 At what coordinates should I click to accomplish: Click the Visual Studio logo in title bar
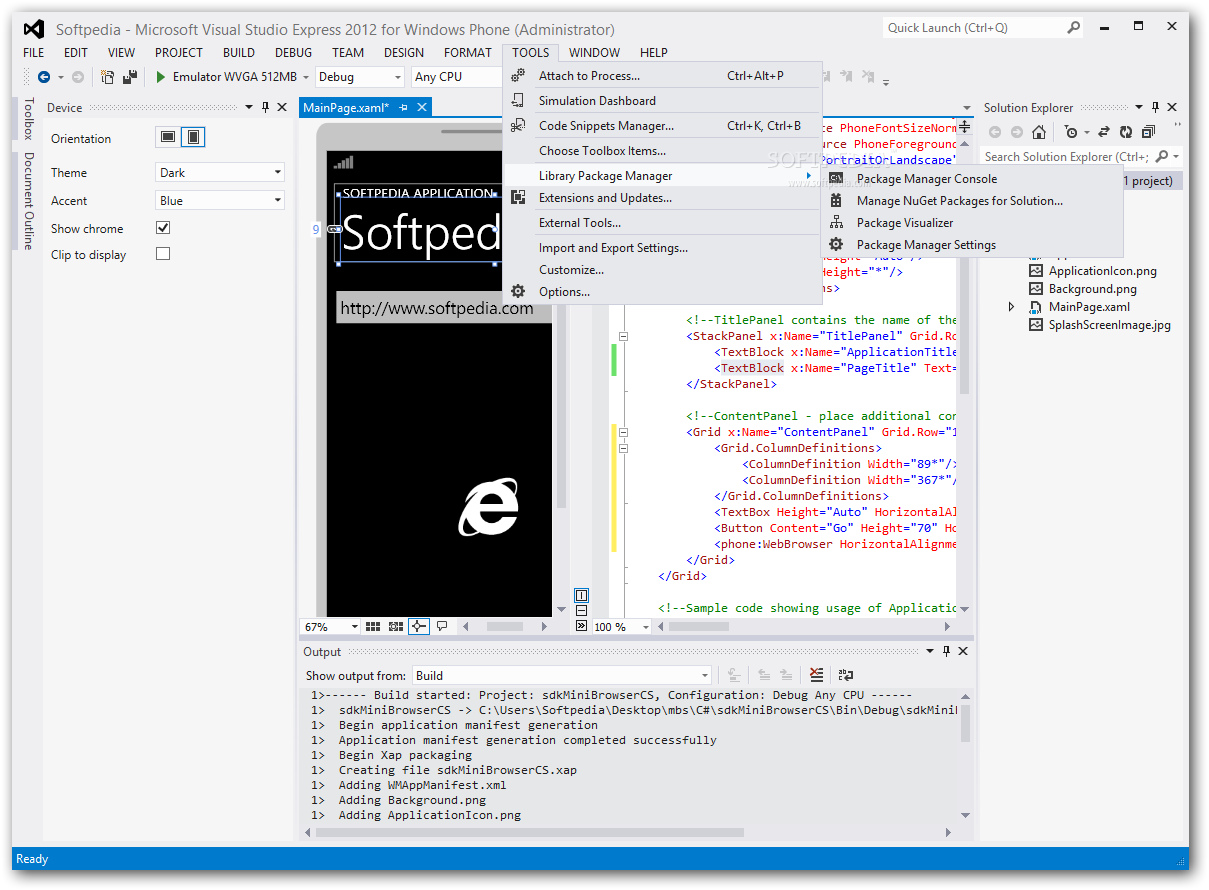click(34, 29)
